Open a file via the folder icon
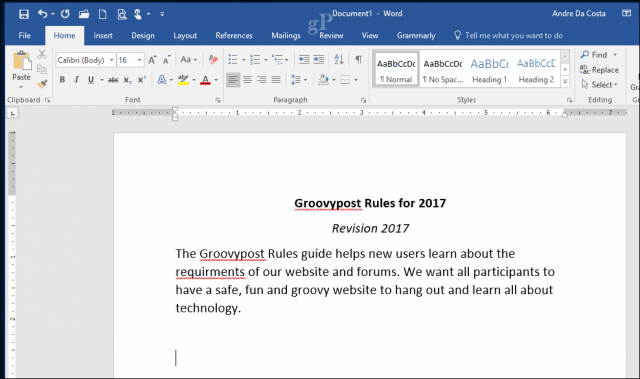Screen dimensions: 640x379 coord(84,14)
